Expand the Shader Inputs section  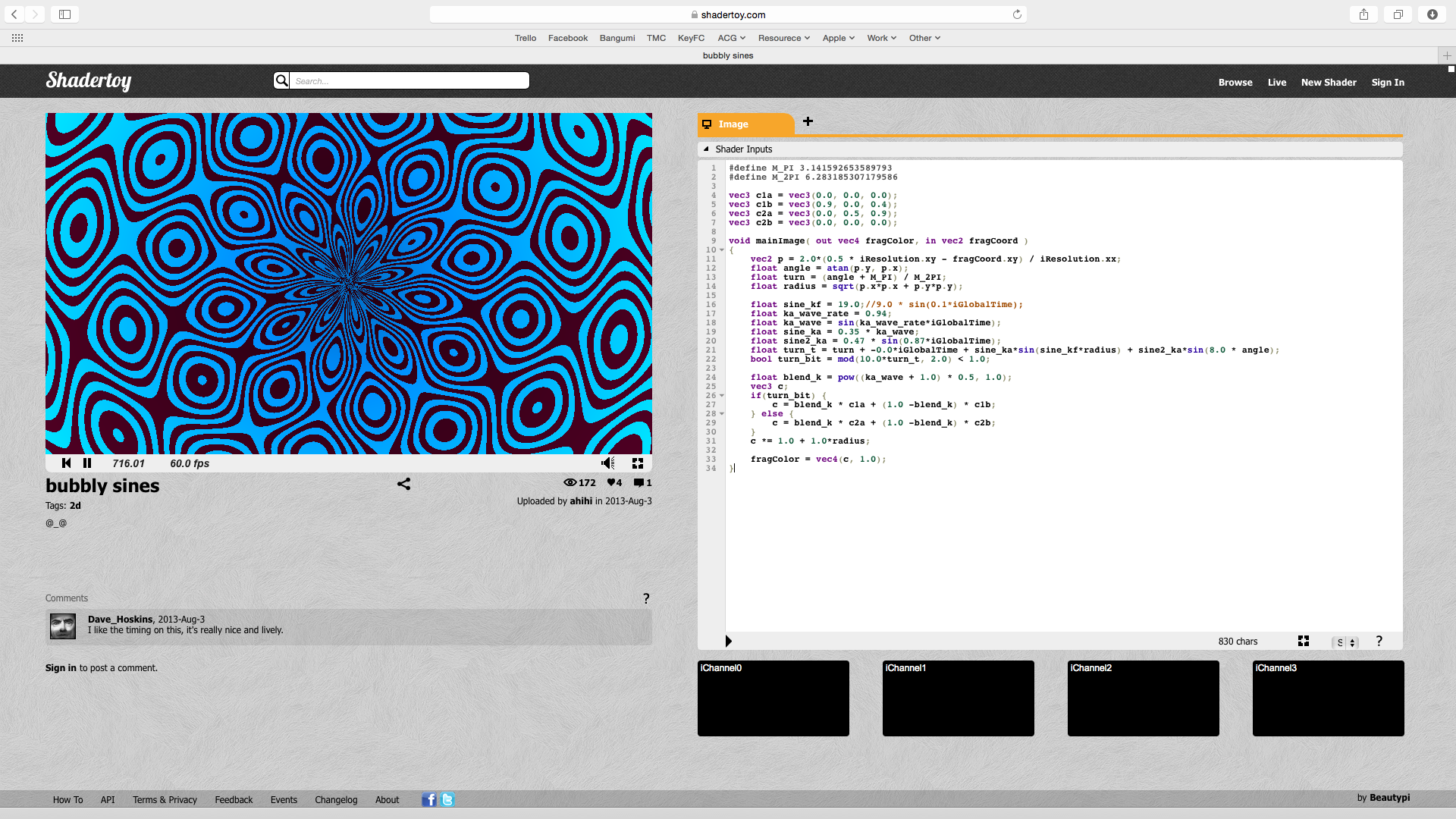point(706,149)
